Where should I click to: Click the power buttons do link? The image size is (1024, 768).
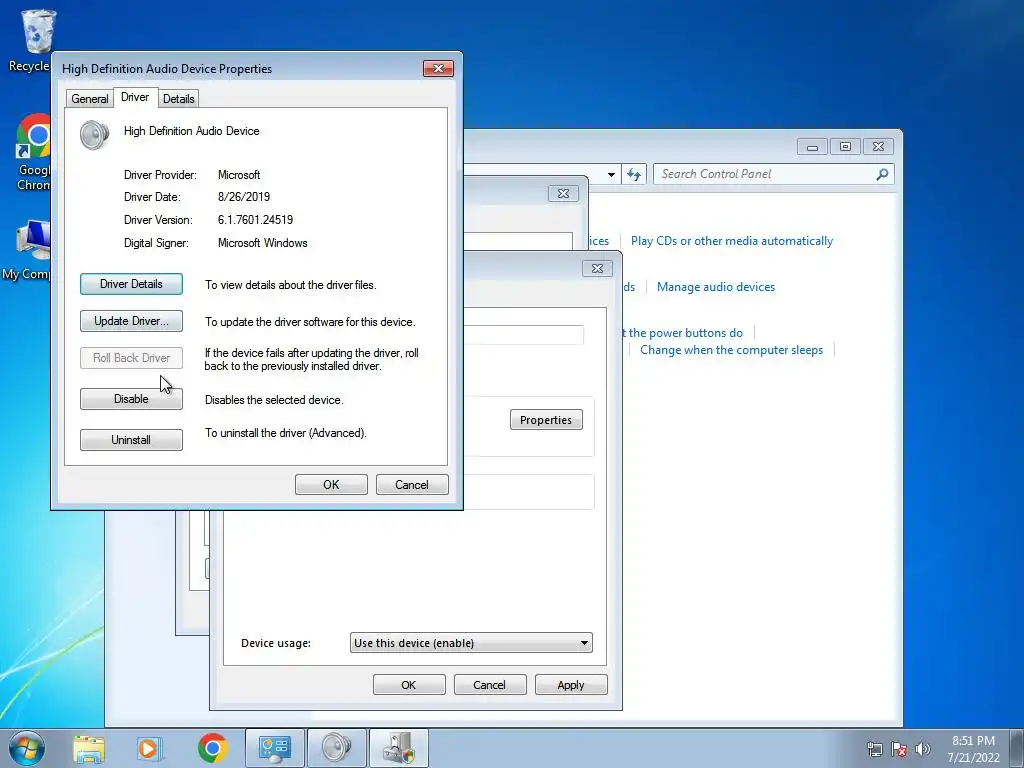tap(682, 333)
